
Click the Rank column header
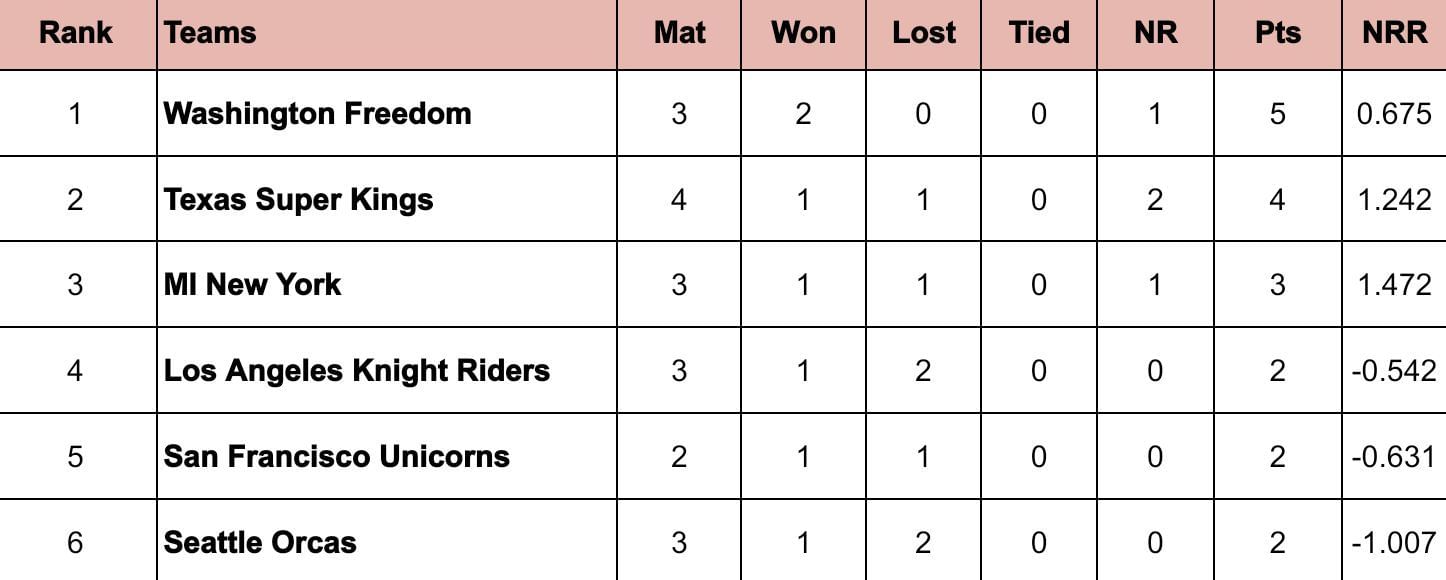click(x=75, y=33)
